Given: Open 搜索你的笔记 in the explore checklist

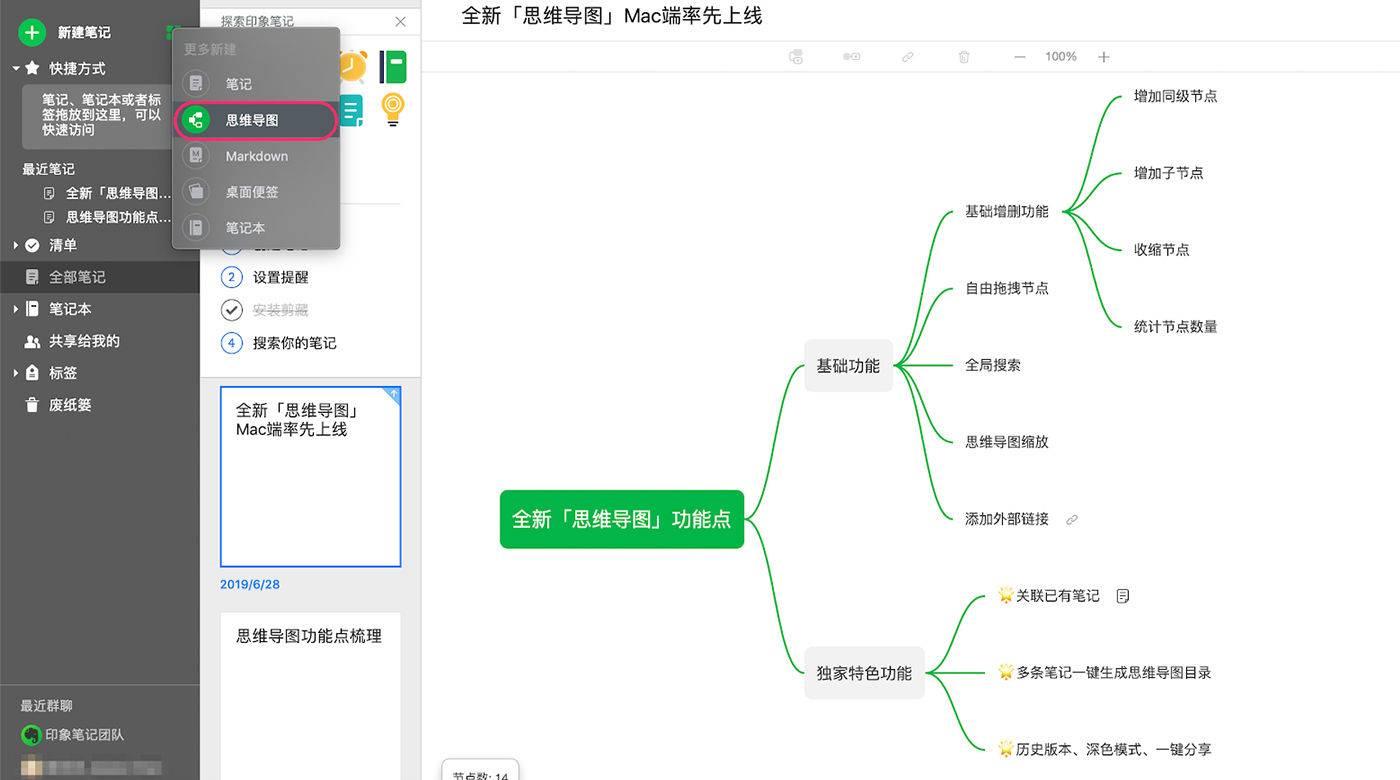Looking at the screenshot, I should tap(295, 343).
